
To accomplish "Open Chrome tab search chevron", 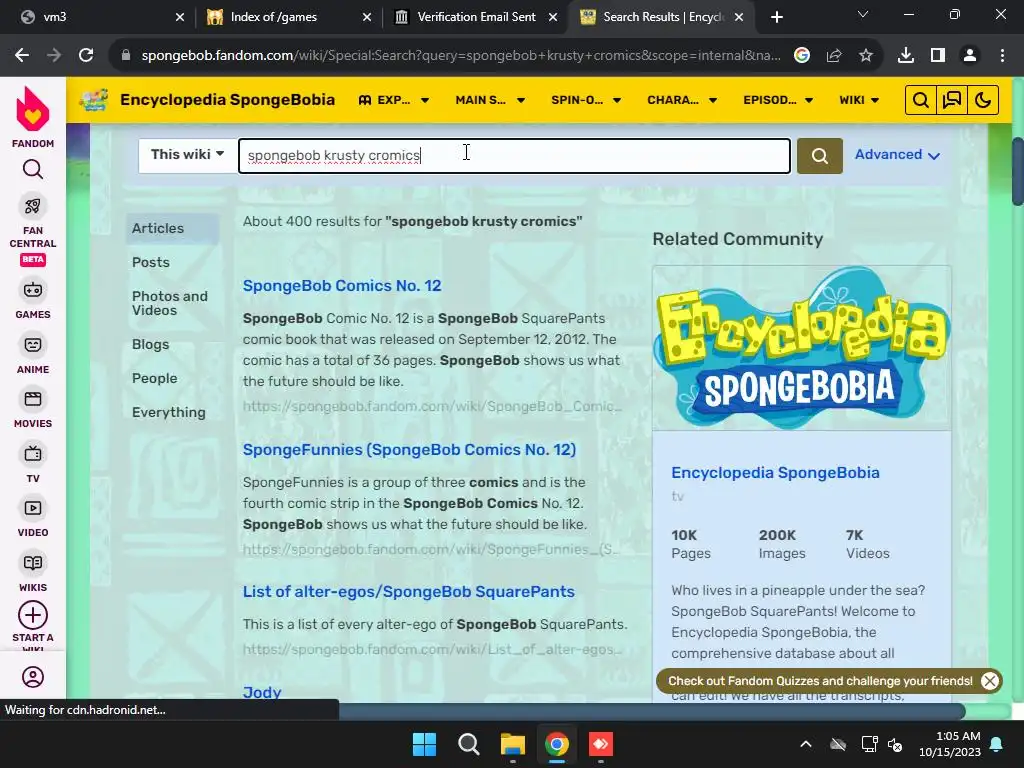I will click(863, 14).
